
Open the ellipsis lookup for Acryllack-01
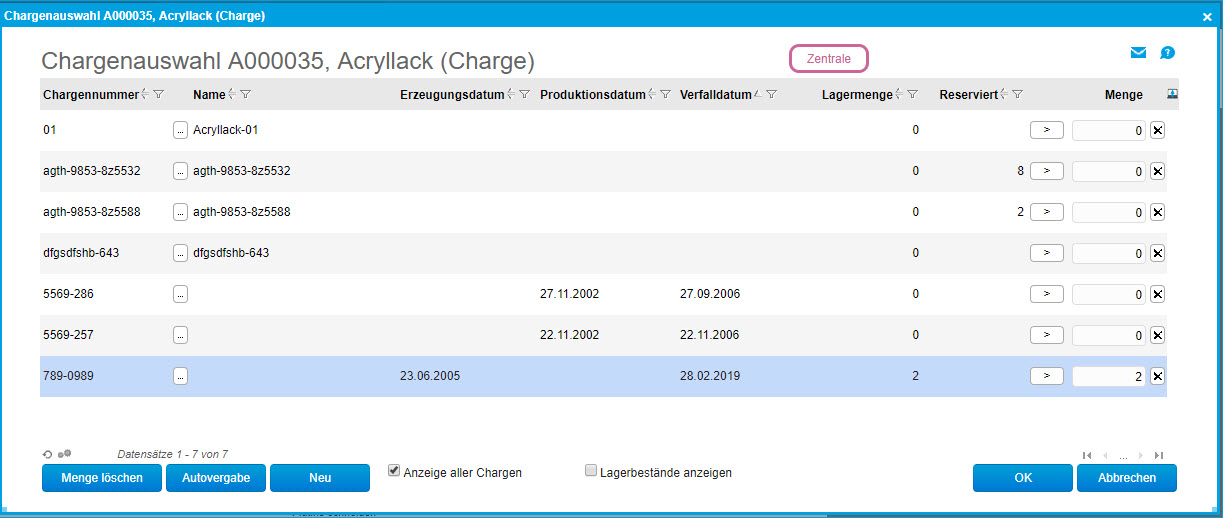[x=180, y=130]
